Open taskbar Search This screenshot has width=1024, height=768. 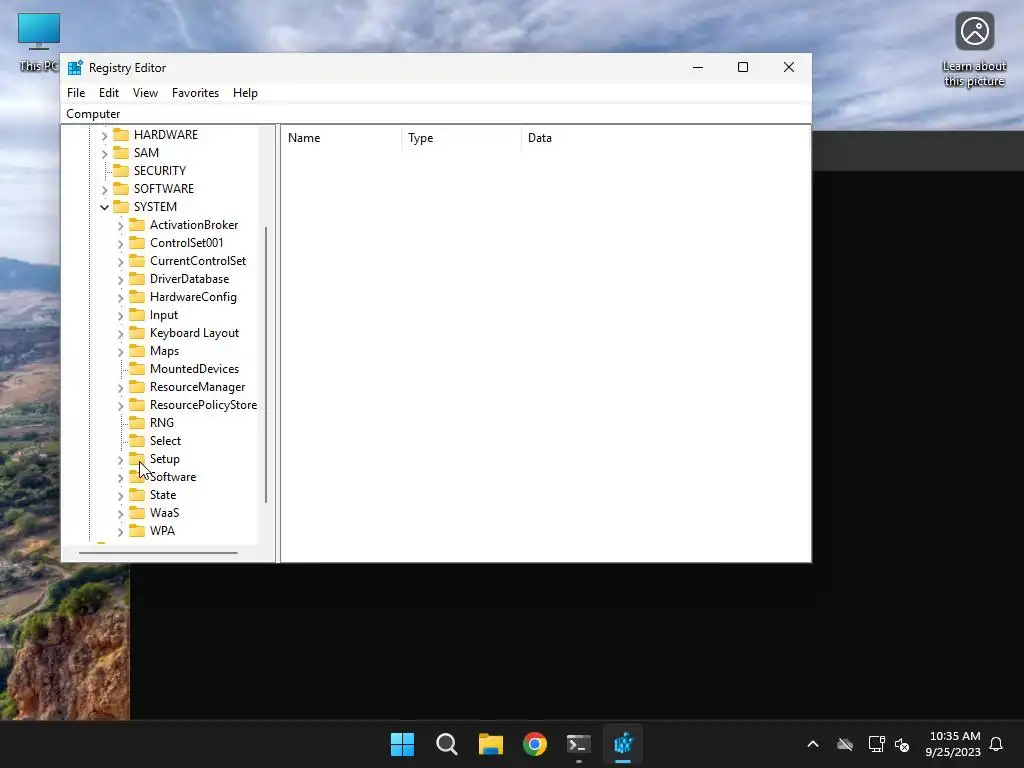tap(447, 744)
